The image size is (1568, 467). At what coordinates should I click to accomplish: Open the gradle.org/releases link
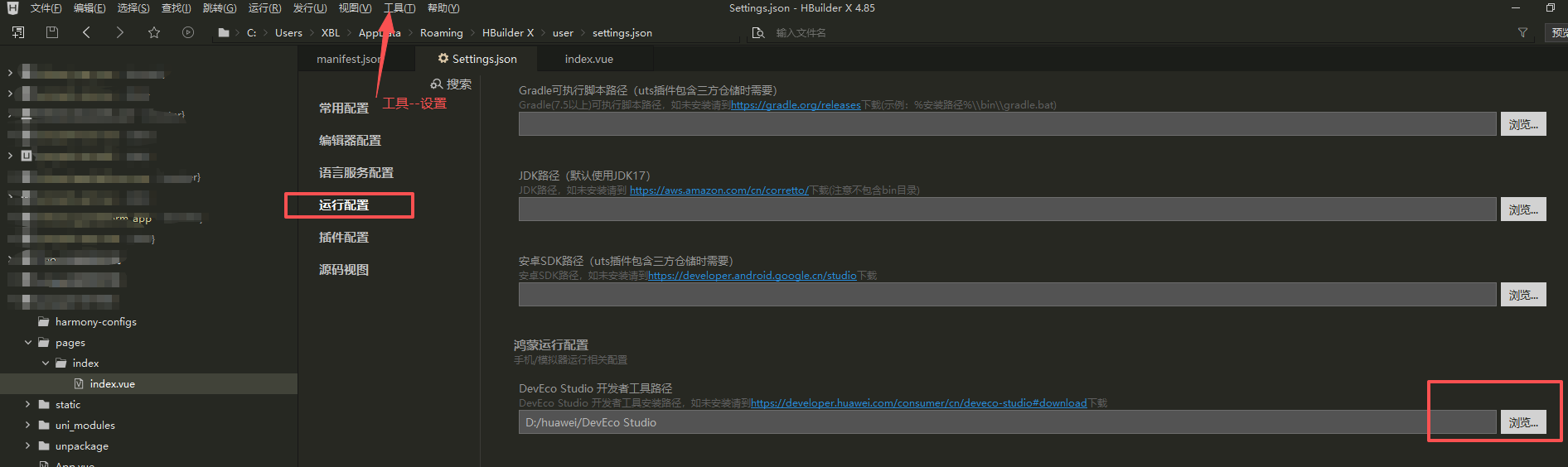(x=796, y=105)
